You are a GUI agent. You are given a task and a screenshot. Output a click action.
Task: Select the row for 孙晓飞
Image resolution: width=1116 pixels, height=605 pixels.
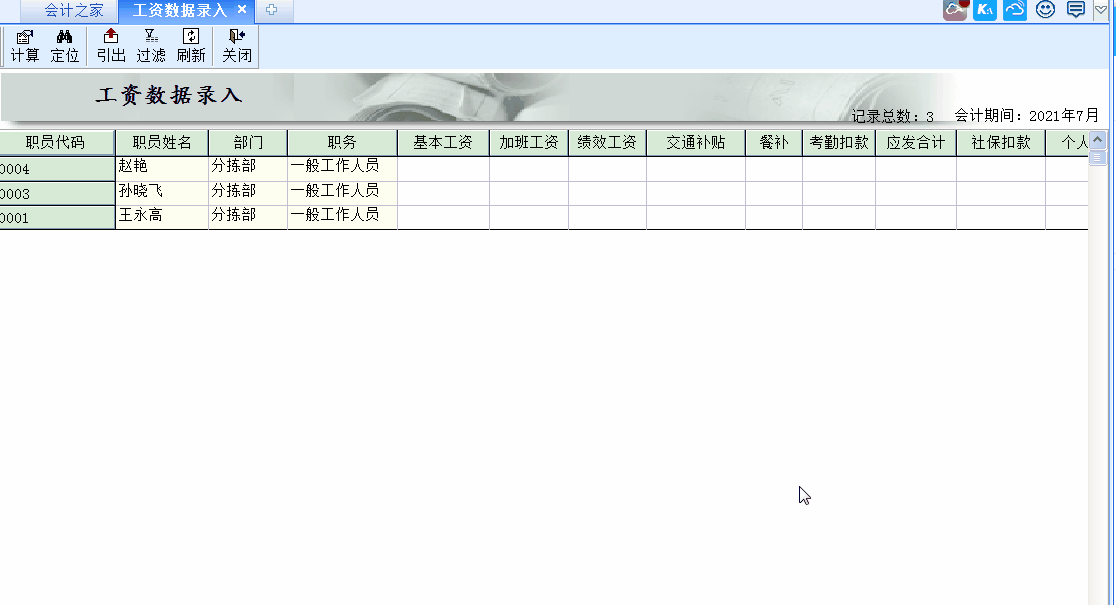(160, 191)
